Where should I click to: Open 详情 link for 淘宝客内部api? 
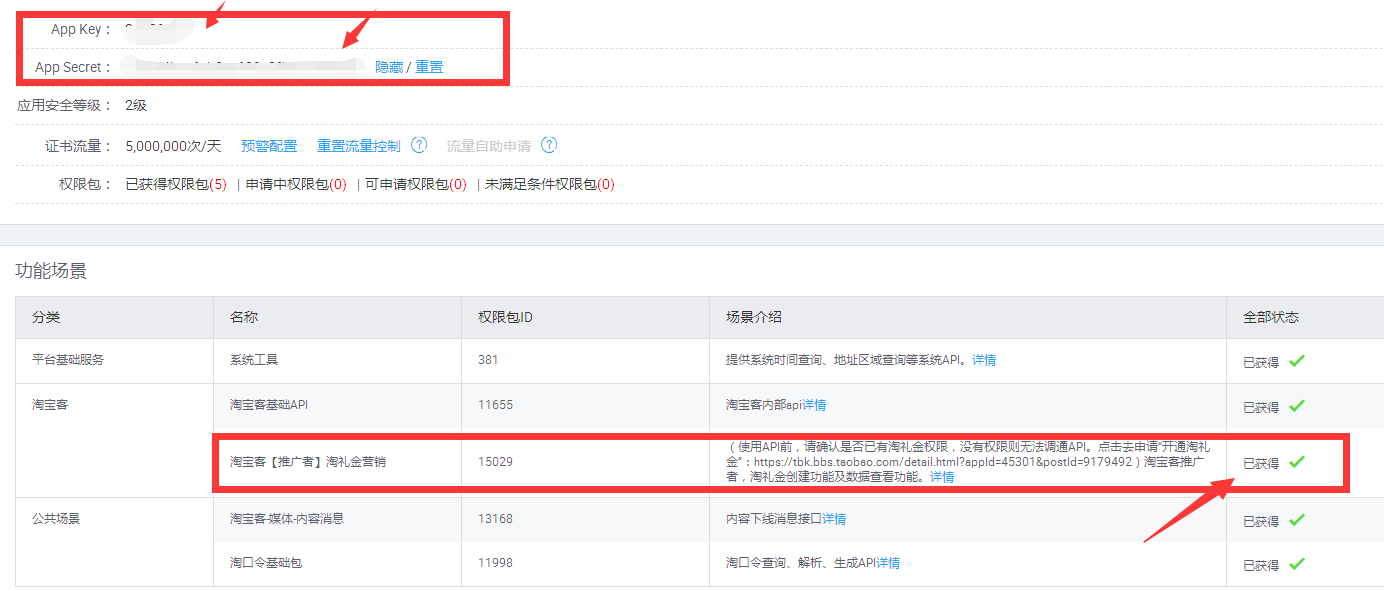click(814, 405)
